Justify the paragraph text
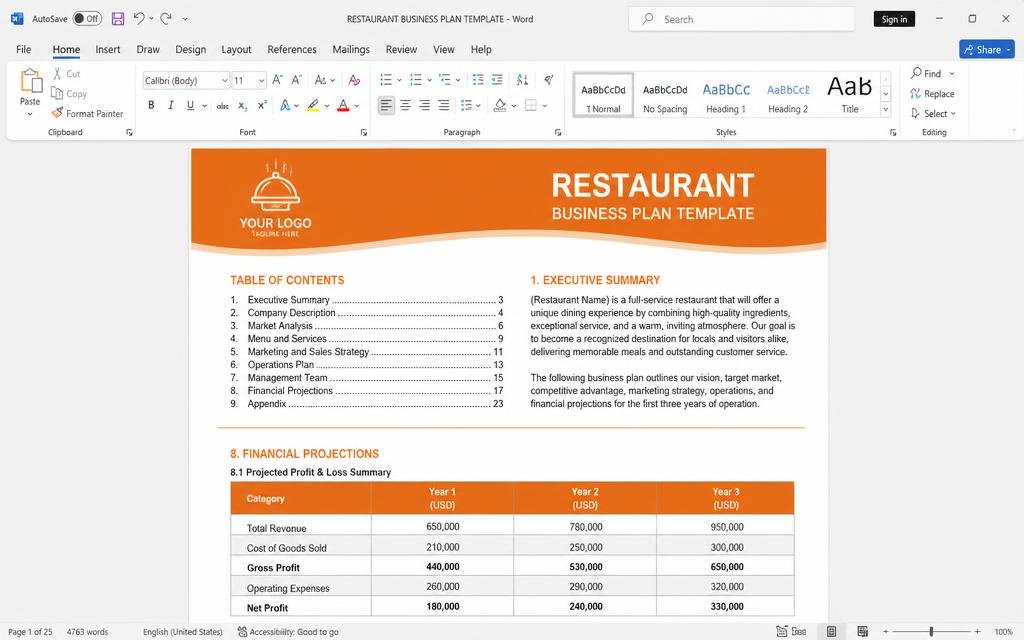 (443, 105)
